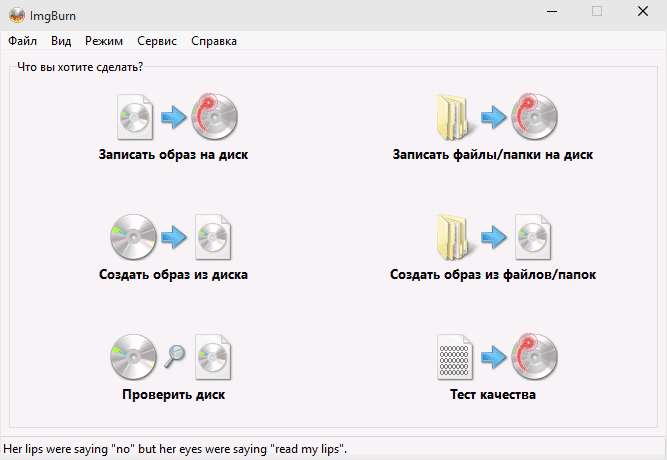Open the Режим menu
Viewport: 667px width, 460px height.
click(104, 41)
